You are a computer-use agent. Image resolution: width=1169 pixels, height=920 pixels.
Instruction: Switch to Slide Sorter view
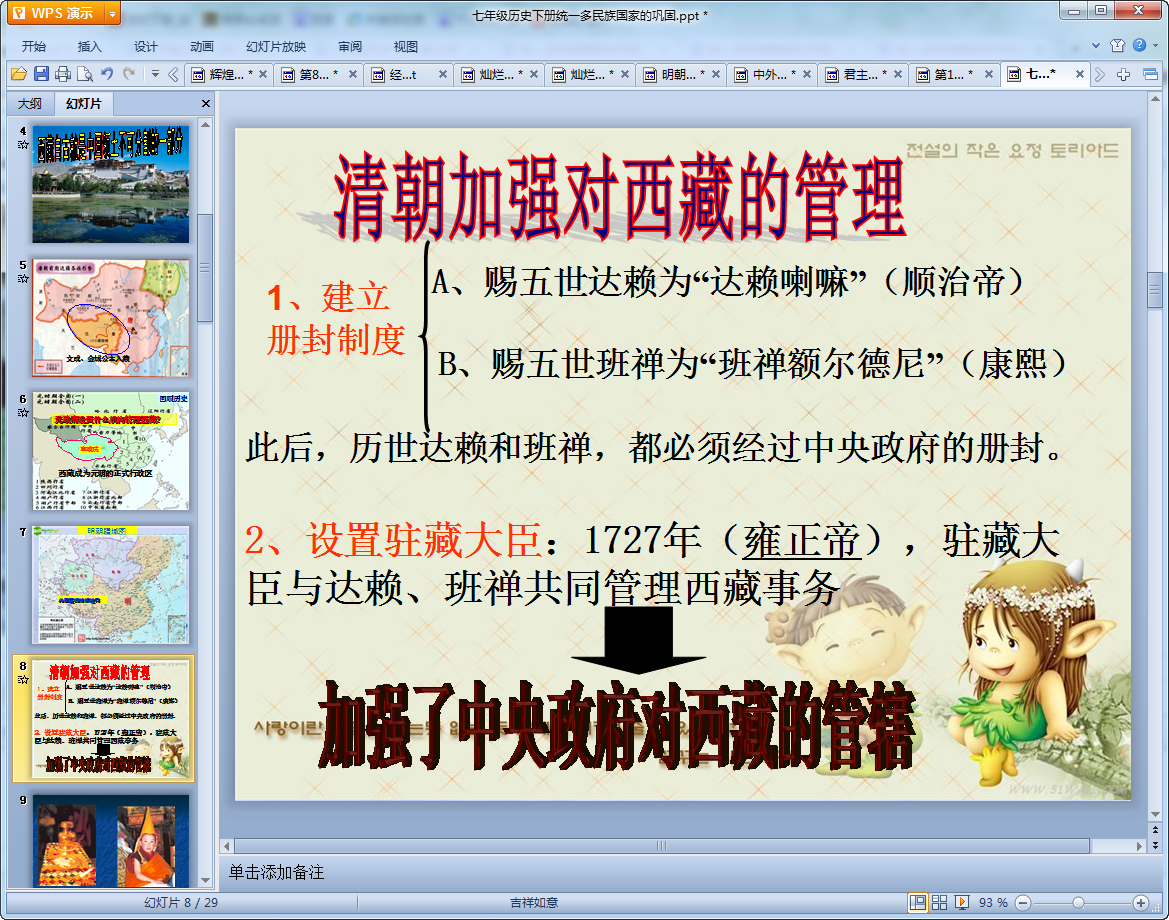point(940,902)
